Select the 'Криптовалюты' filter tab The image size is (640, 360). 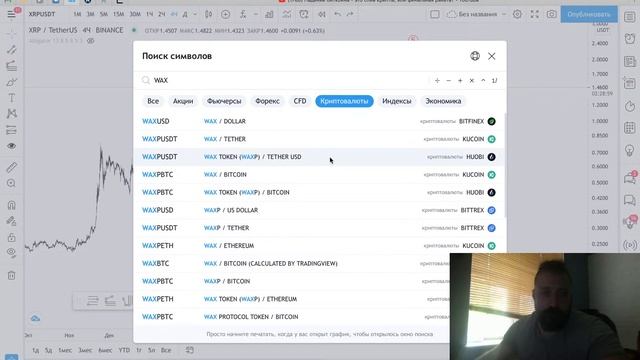[x=344, y=101]
